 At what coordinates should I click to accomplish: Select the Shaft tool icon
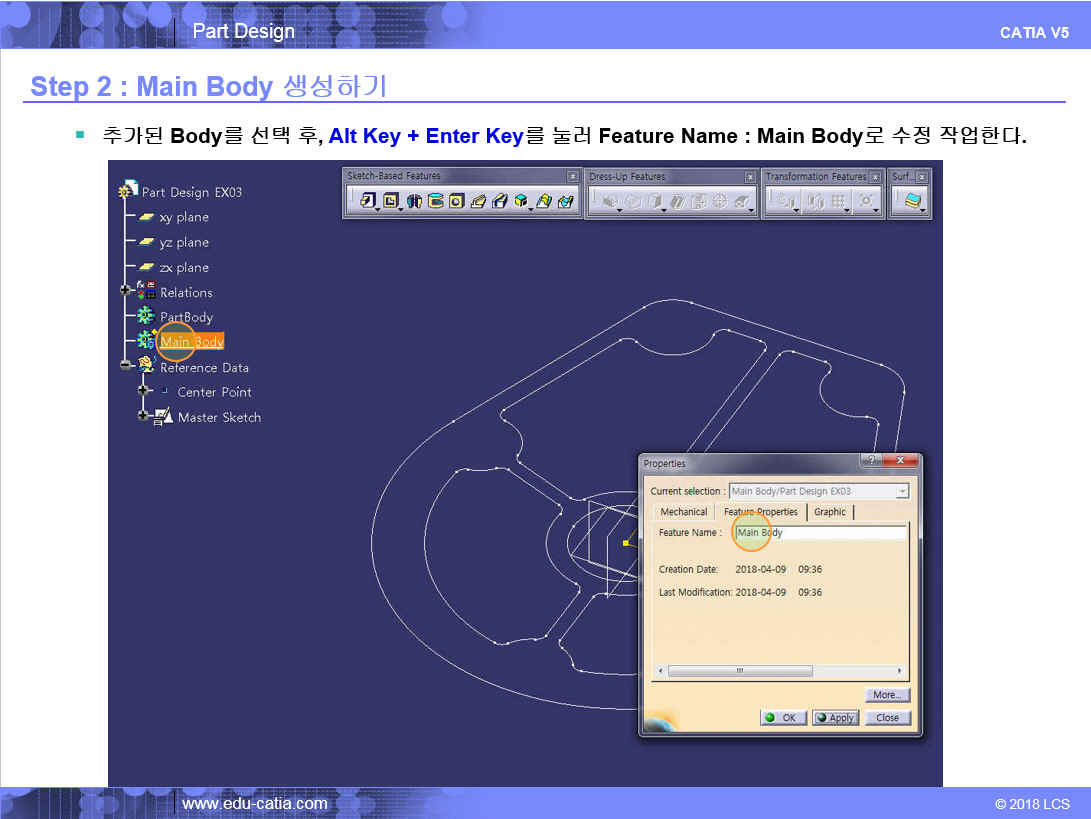pyautogui.click(x=414, y=201)
